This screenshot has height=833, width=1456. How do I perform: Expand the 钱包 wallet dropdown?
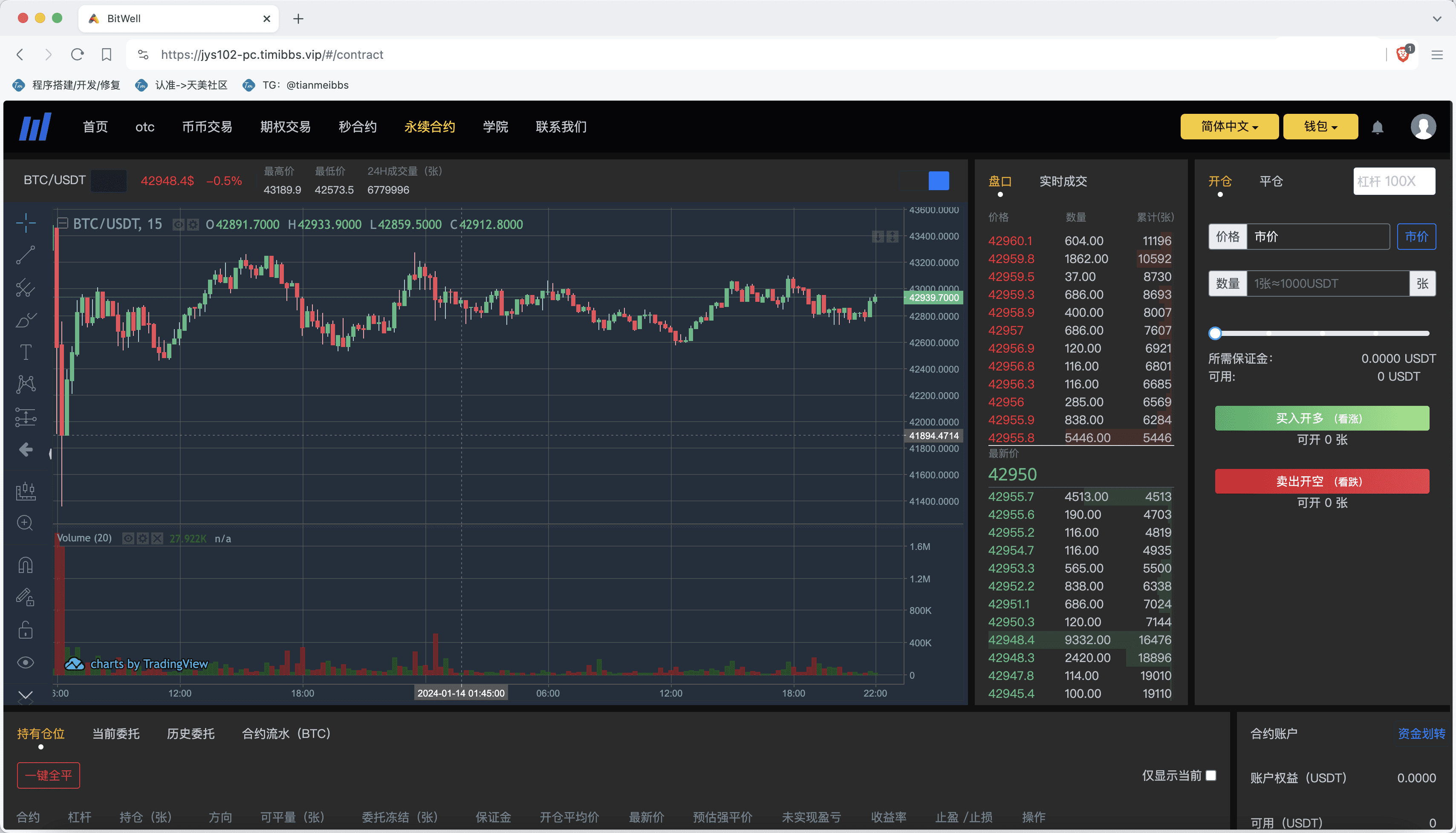coord(1320,127)
